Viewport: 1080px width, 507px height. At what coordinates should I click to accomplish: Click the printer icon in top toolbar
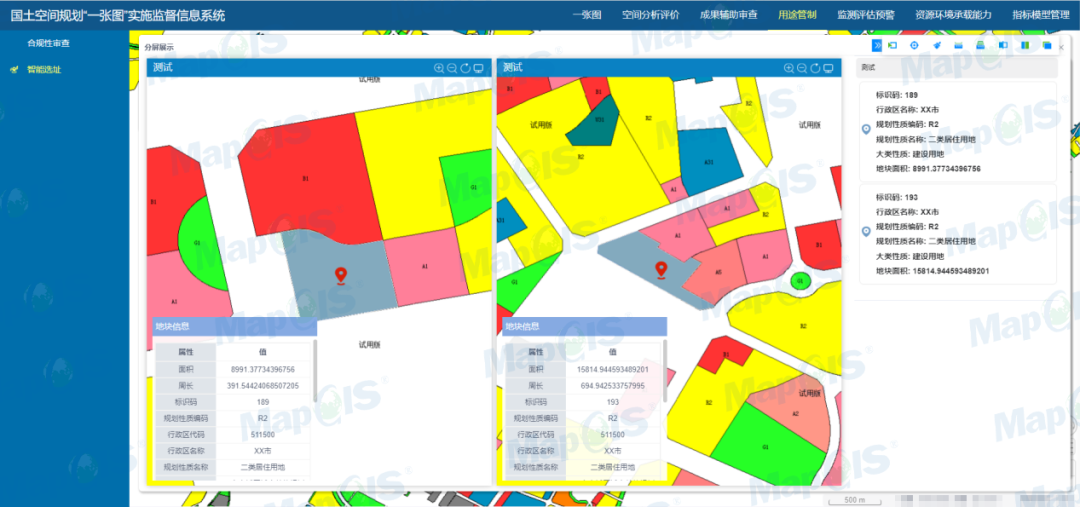[x=980, y=45]
